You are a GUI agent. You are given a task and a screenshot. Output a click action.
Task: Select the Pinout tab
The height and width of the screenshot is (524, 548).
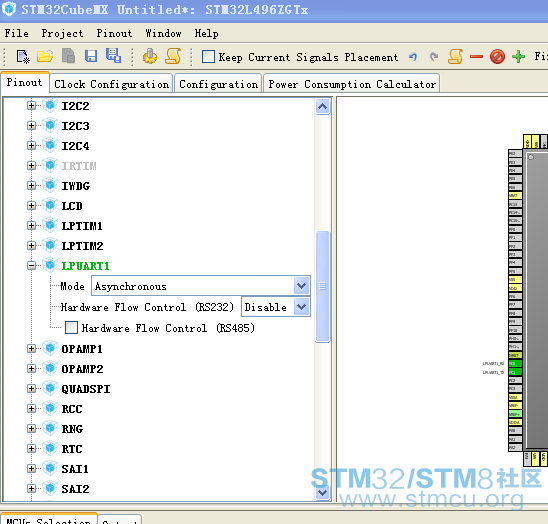click(x=24, y=82)
